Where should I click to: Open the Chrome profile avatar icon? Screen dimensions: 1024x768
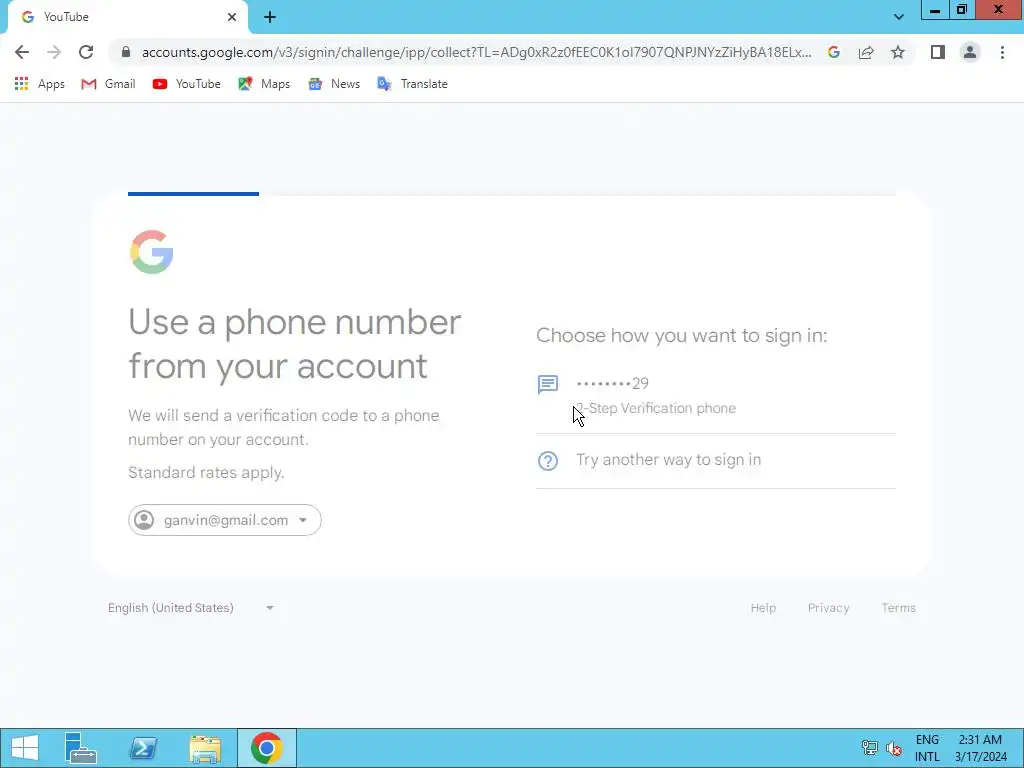(x=970, y=52)
